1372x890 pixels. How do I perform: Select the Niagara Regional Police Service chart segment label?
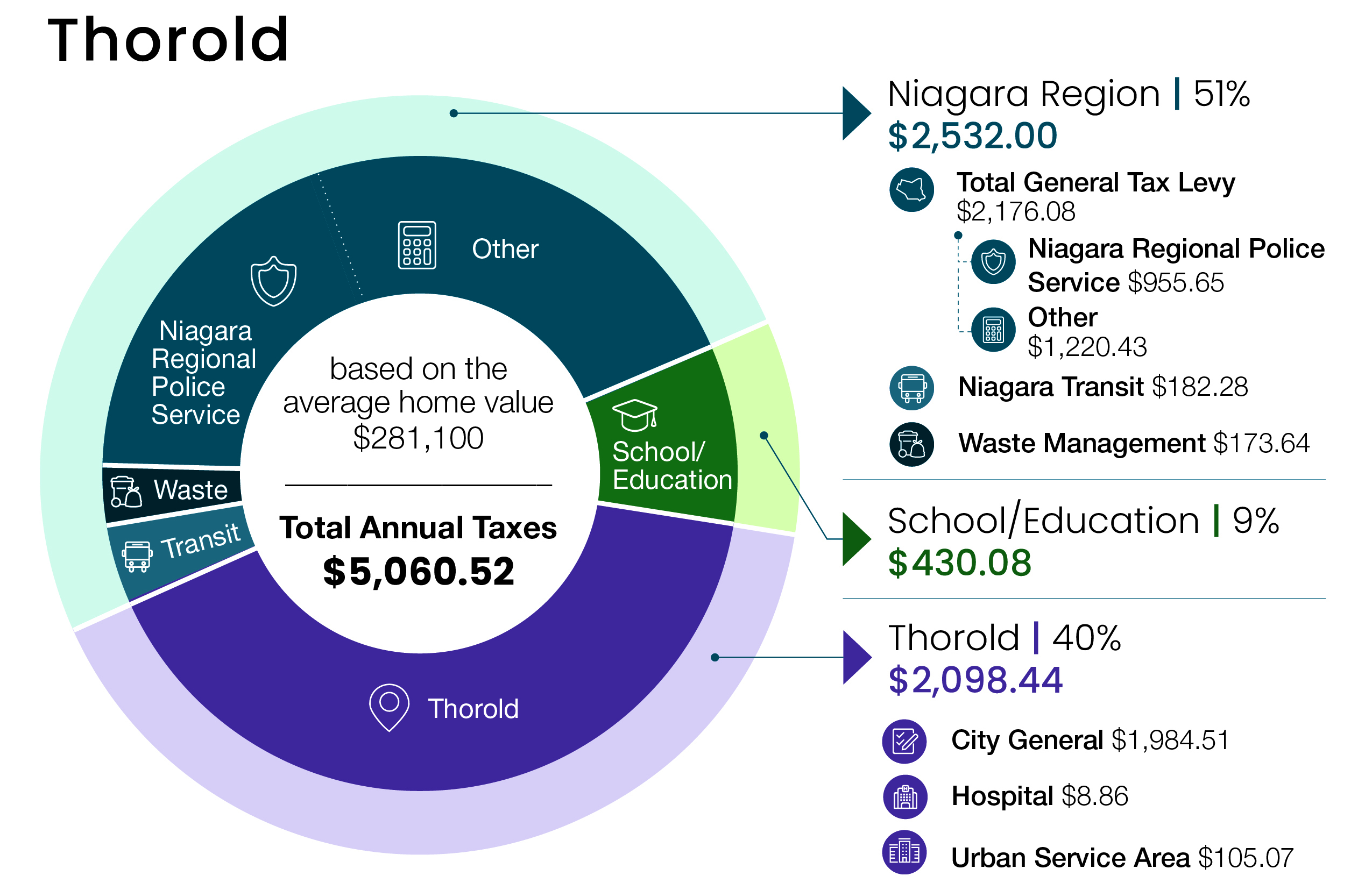203,372
